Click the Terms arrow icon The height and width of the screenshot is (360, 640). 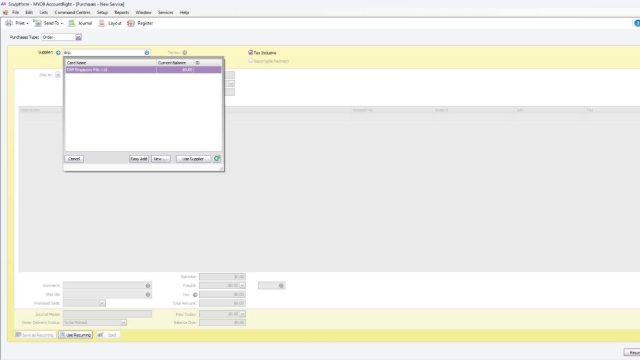(184, 53)
